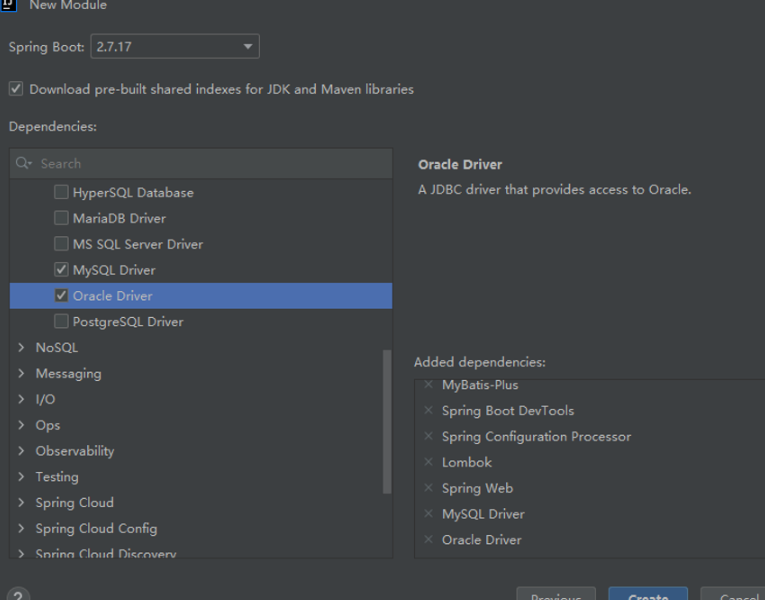Expand the Spring Cloud category
This screenshot has width=765, height=600.
point(22,503)
